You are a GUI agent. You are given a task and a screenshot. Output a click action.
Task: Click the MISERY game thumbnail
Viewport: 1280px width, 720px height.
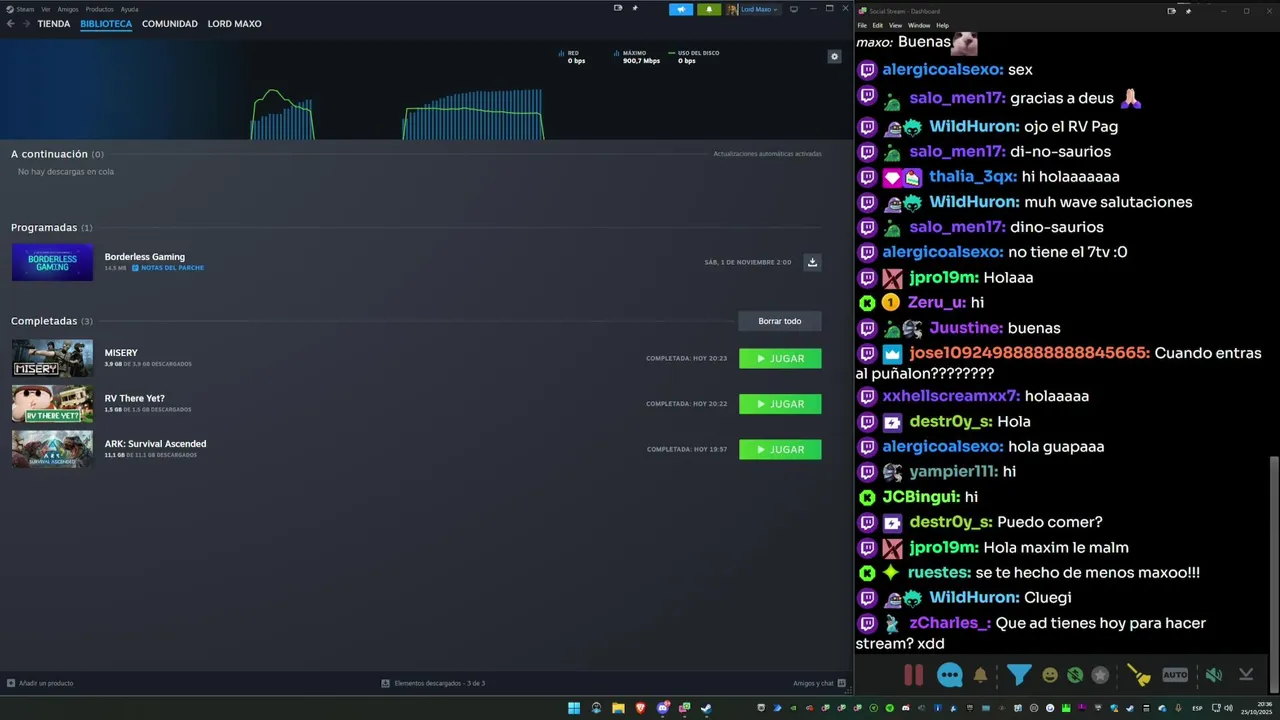pos(52,358)
